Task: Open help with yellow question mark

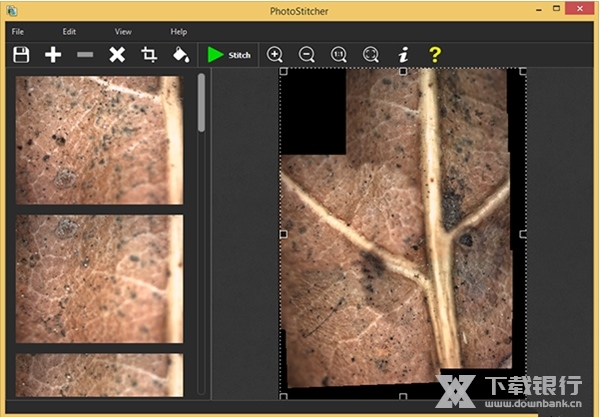Action: pos(435,55)
